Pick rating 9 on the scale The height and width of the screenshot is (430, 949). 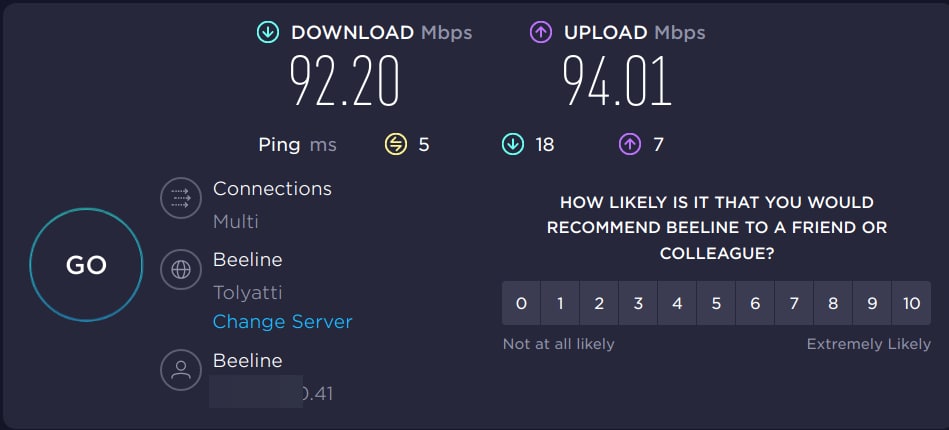[x=872, y=304]
